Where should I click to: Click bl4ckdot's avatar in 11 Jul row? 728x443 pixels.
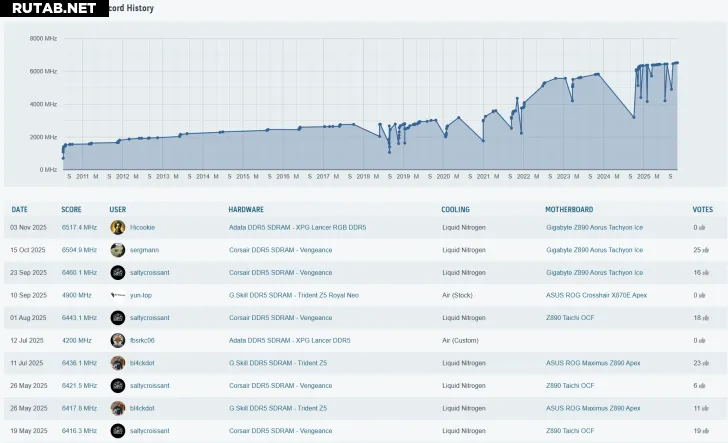118,363
